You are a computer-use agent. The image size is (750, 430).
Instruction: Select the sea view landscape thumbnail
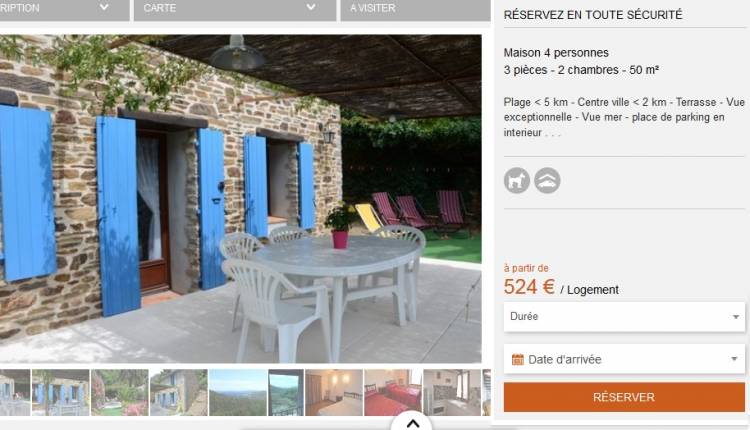(x=238, y=392)
